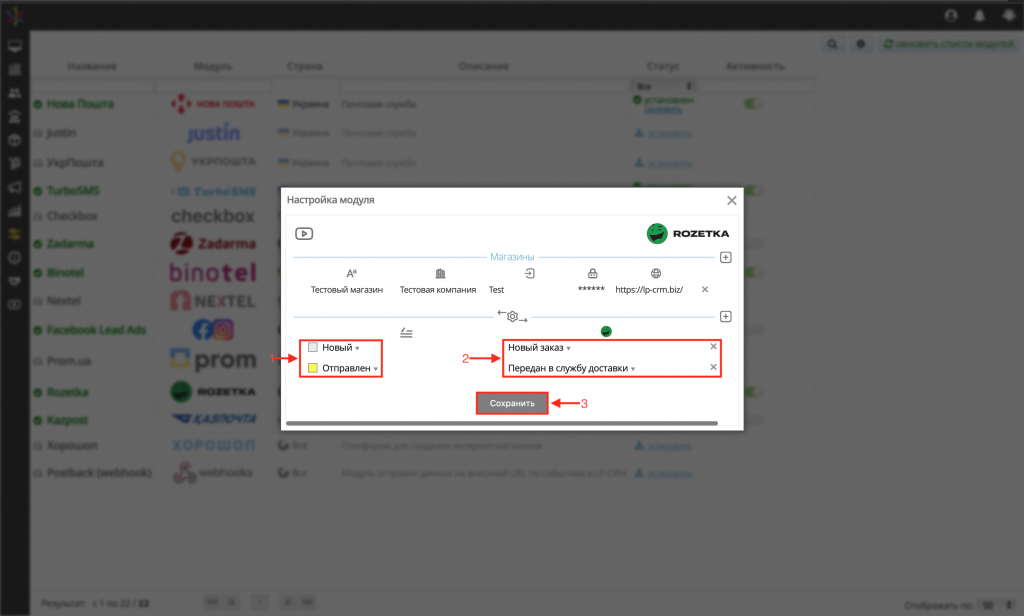Add a status mapping row with plus icon
This screenshot has height=616, width=1024.
point(725,317)
